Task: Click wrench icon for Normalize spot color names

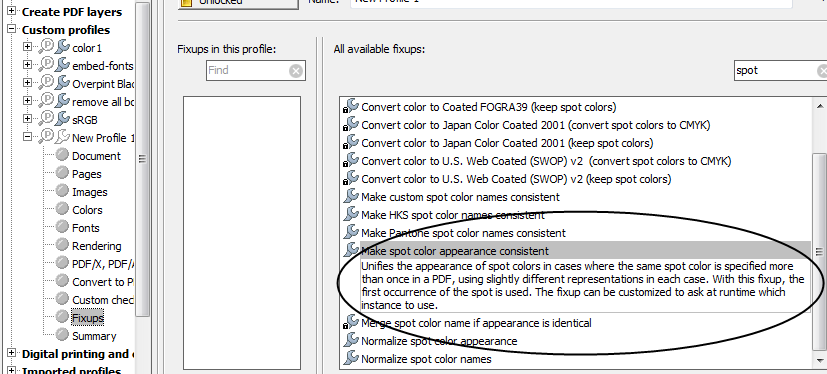Action: click(x=351, y=358)
